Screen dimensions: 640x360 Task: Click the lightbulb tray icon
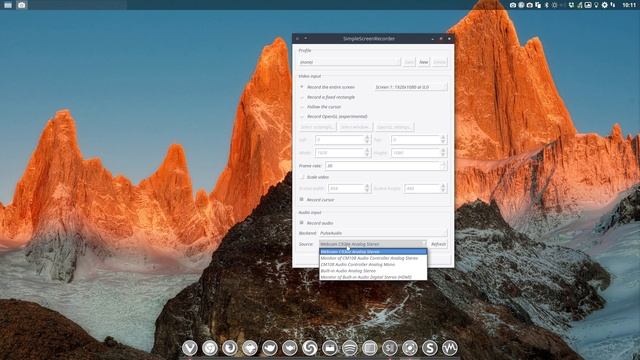point(596,5)
